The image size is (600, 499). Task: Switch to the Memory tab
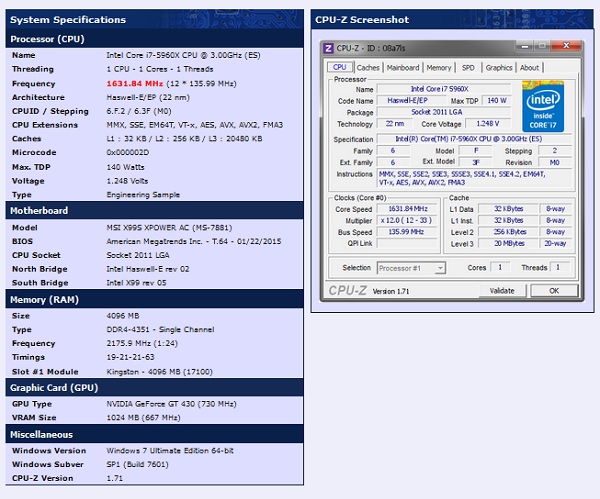pos(439,68)
